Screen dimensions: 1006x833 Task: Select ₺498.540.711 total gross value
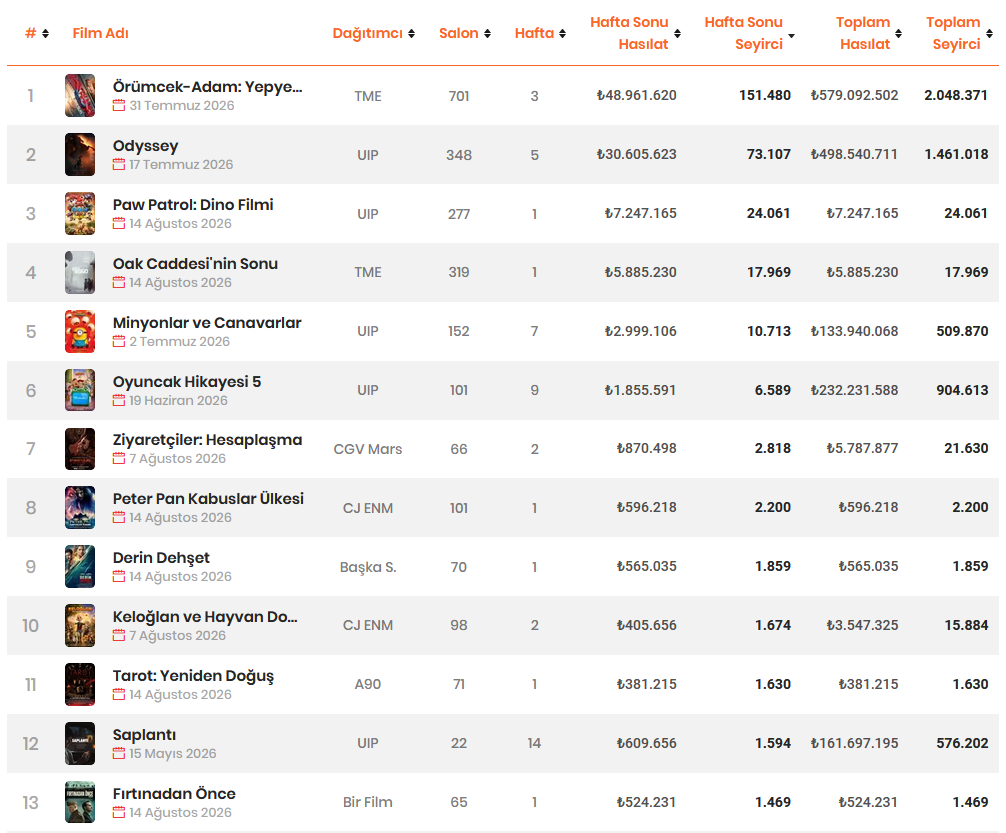tap(854, 155)
